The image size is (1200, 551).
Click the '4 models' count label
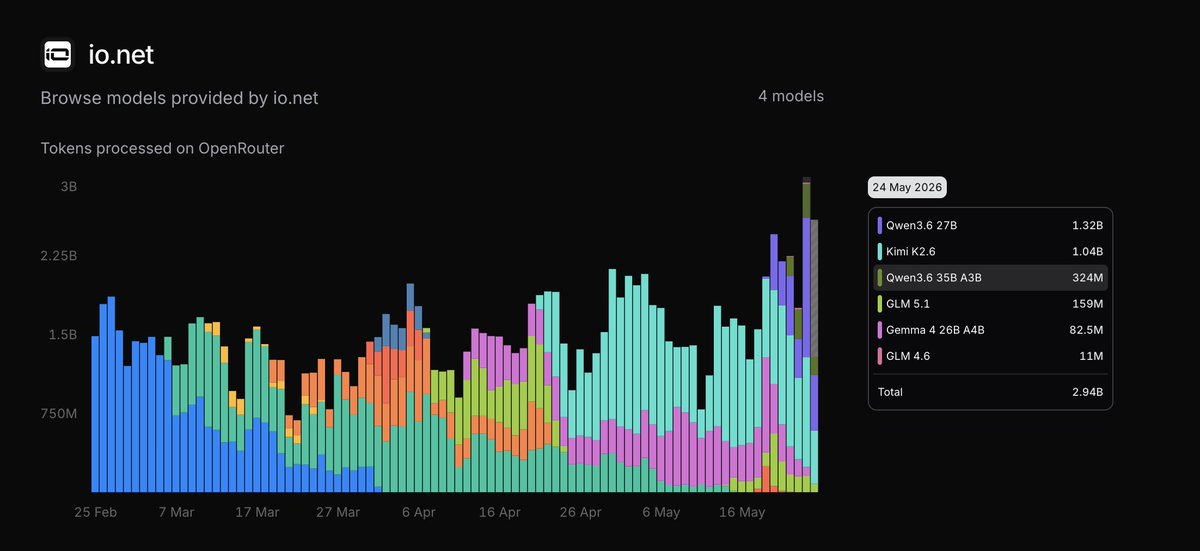click(791, 96)
